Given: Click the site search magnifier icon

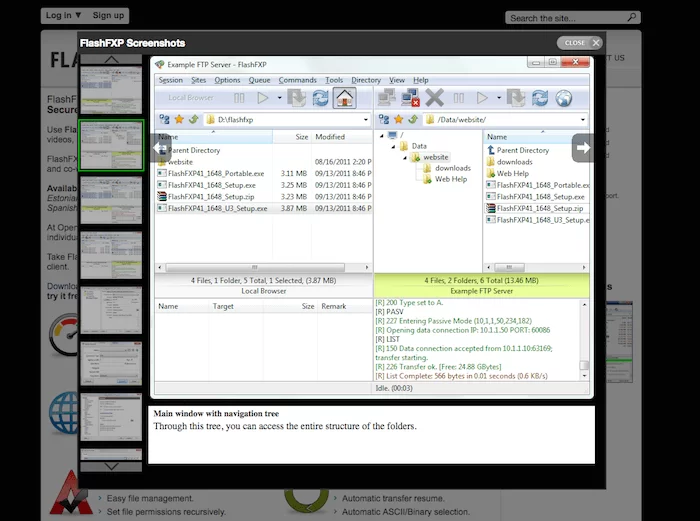Looking at the screenshot, I should 632,17.
